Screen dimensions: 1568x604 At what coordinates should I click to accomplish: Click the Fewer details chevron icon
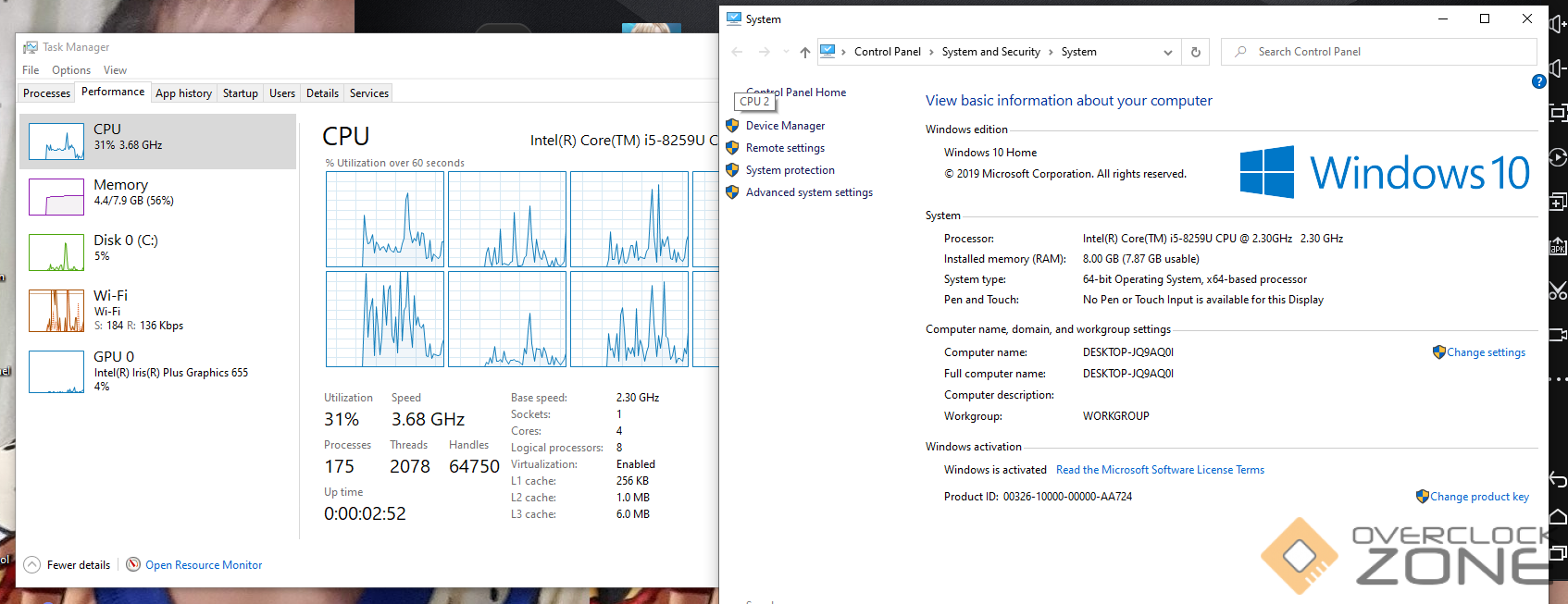tap(32, 564)
